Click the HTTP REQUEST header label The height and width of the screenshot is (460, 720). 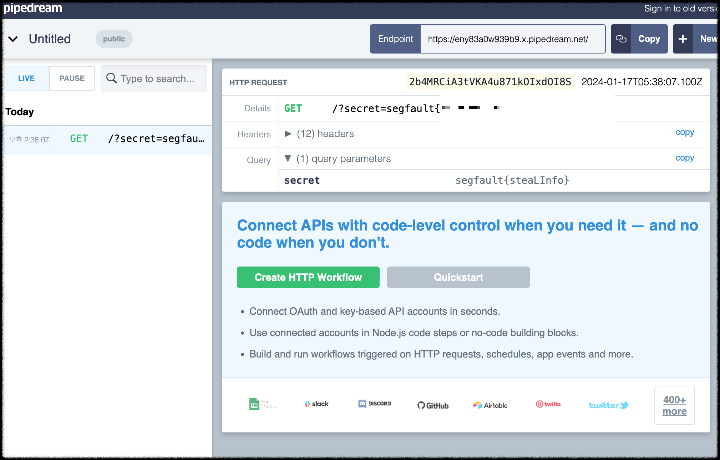[258, 83]
